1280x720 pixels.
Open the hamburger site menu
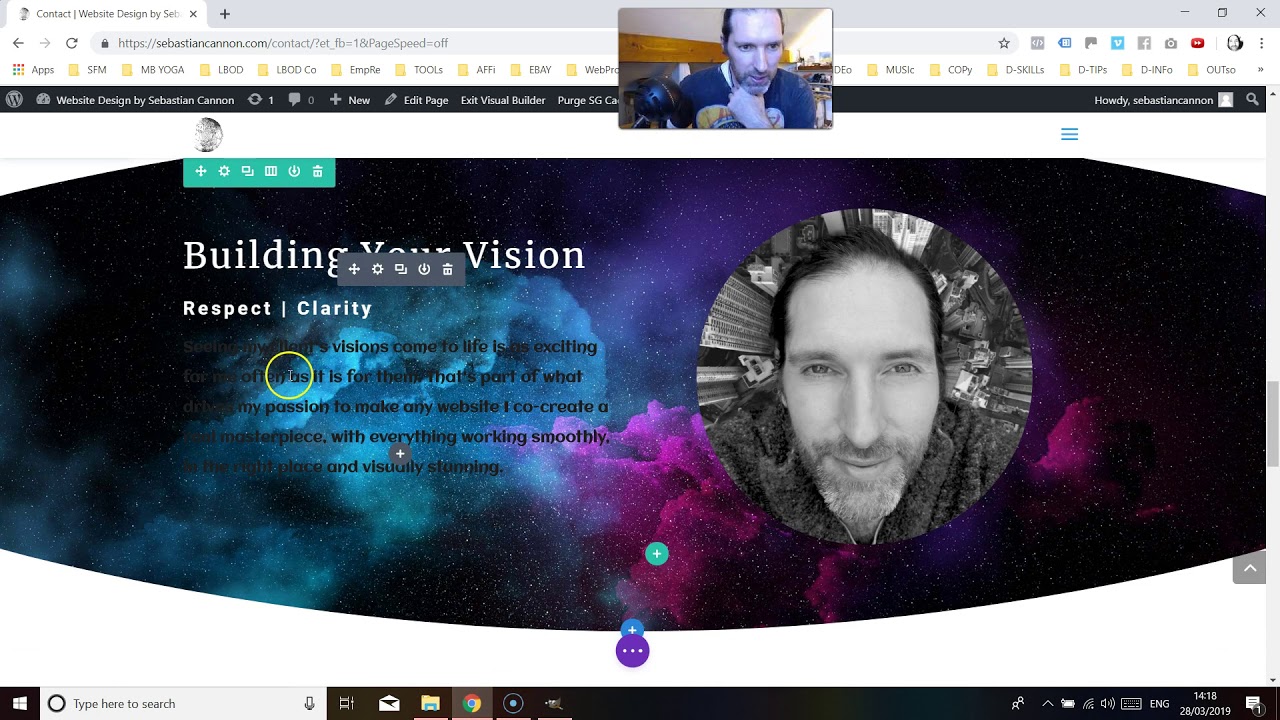(1069, 134)
